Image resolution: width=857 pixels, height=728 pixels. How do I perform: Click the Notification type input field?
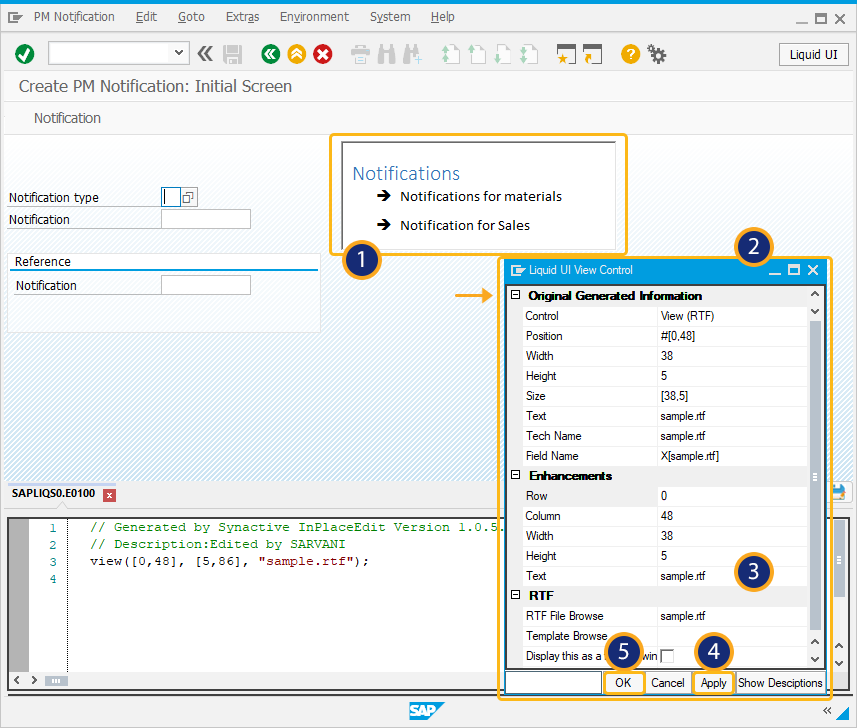coord(171,197)
